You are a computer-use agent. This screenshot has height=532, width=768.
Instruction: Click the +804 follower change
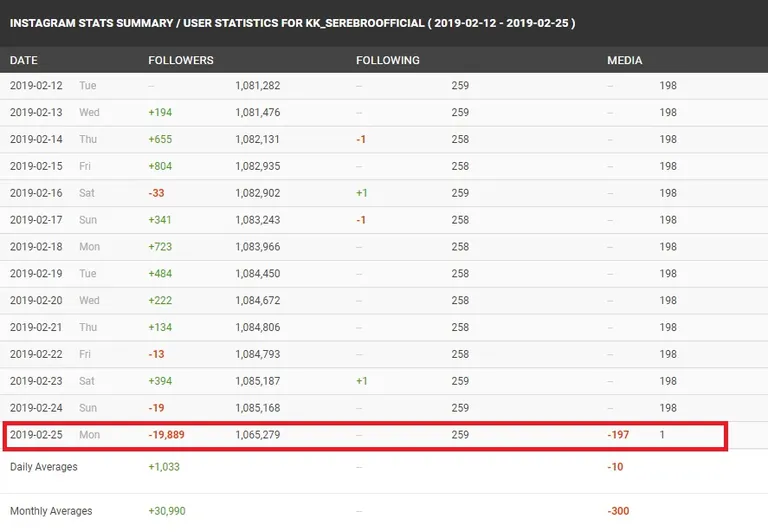coord(160,167)
